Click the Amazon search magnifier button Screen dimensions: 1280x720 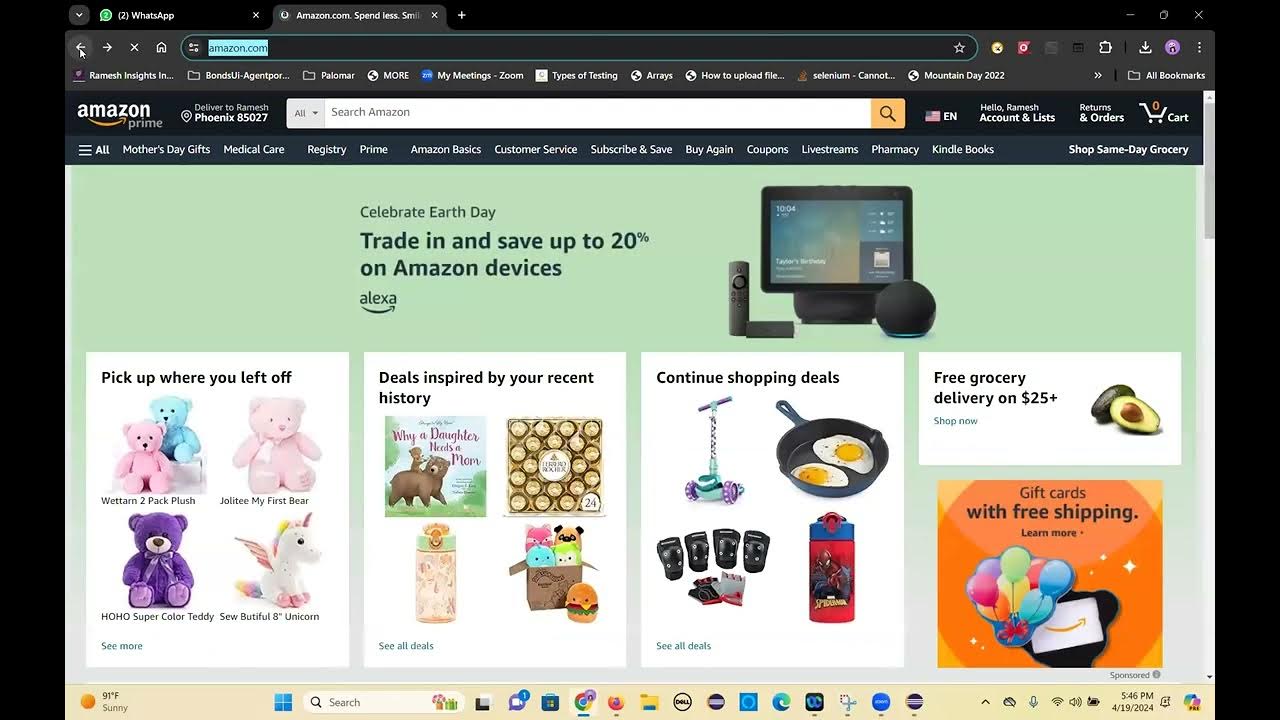[887, 113]
